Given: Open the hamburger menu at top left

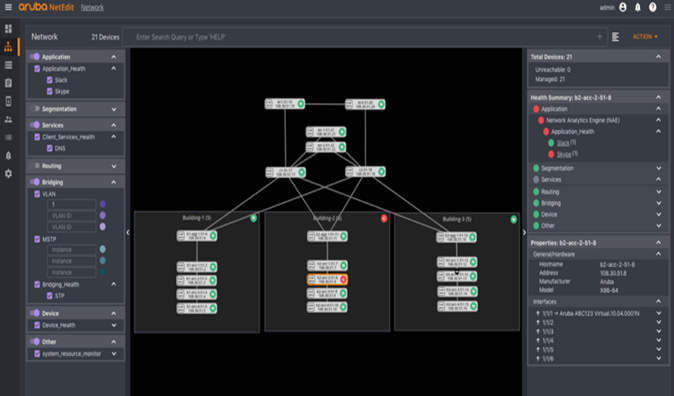Looking at the screenshot, I should (x=8, y=7).
